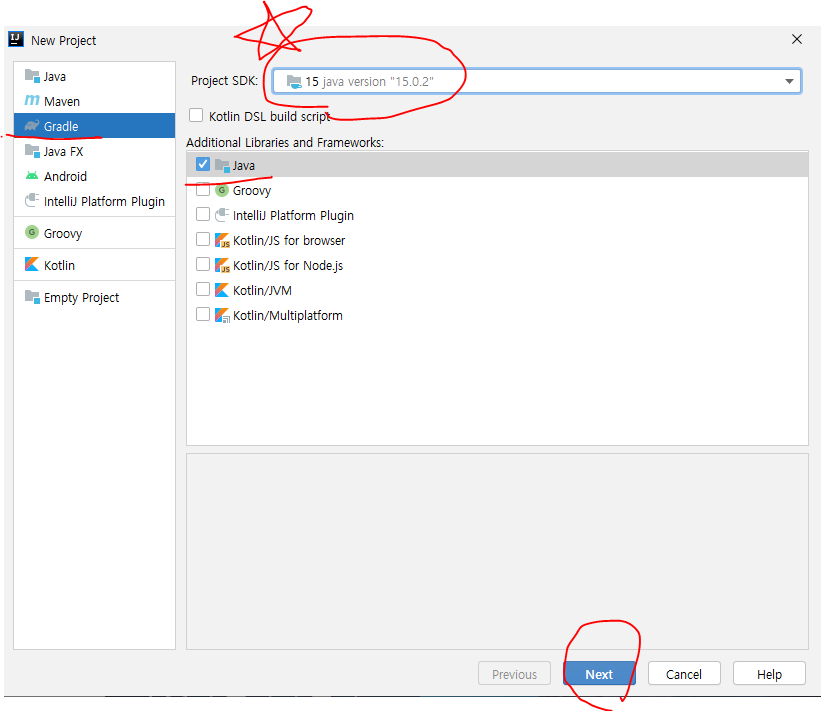
Task: Click the Kotlin/JS for Node.js icon
Action: (x=222, y=265)
